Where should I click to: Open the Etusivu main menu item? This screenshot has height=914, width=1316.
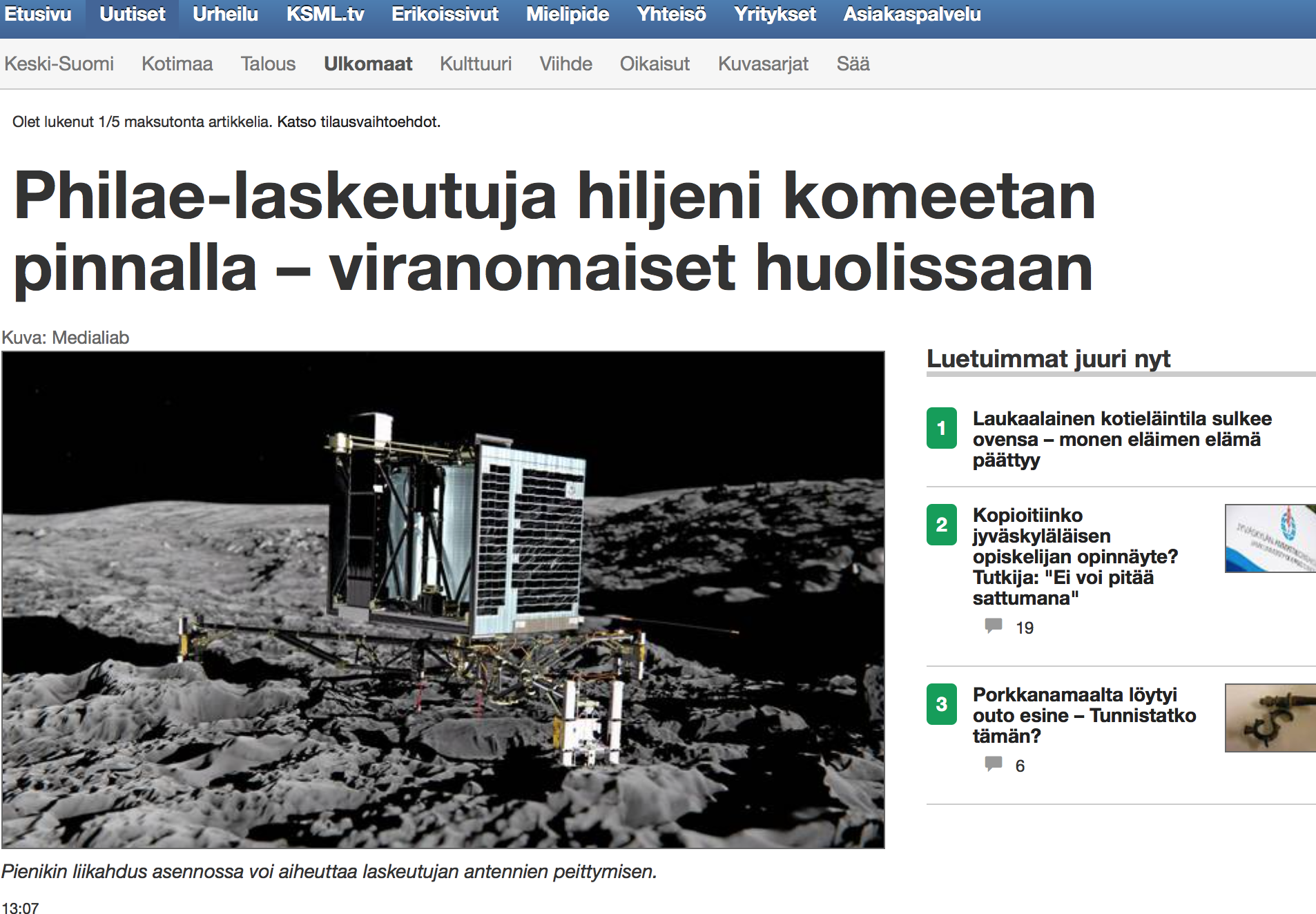38,14
